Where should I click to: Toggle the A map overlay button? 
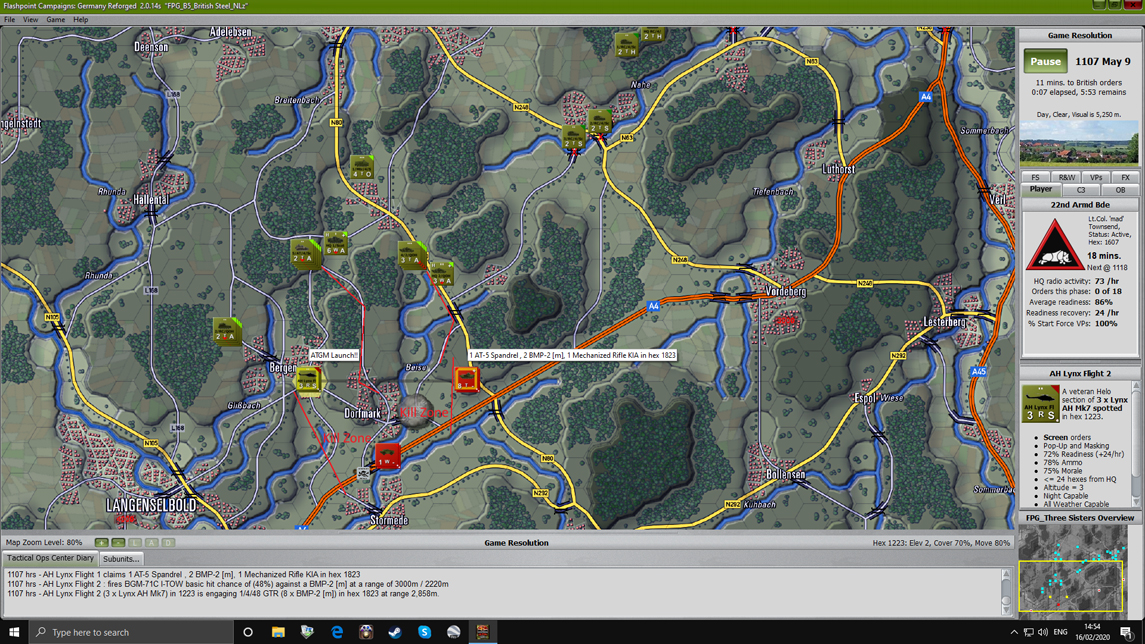(152, 543)
